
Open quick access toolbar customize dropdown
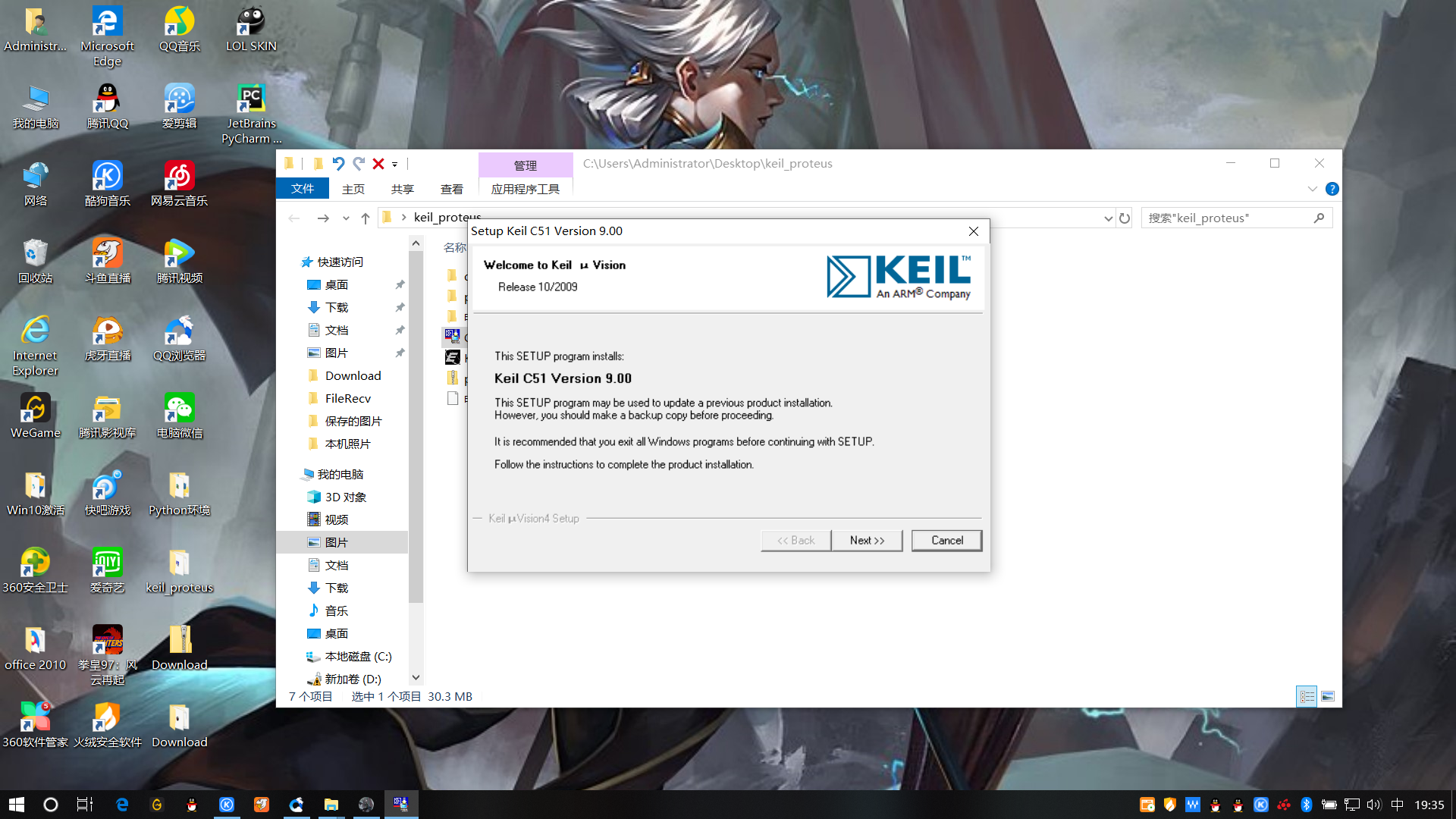pos(394,164)
